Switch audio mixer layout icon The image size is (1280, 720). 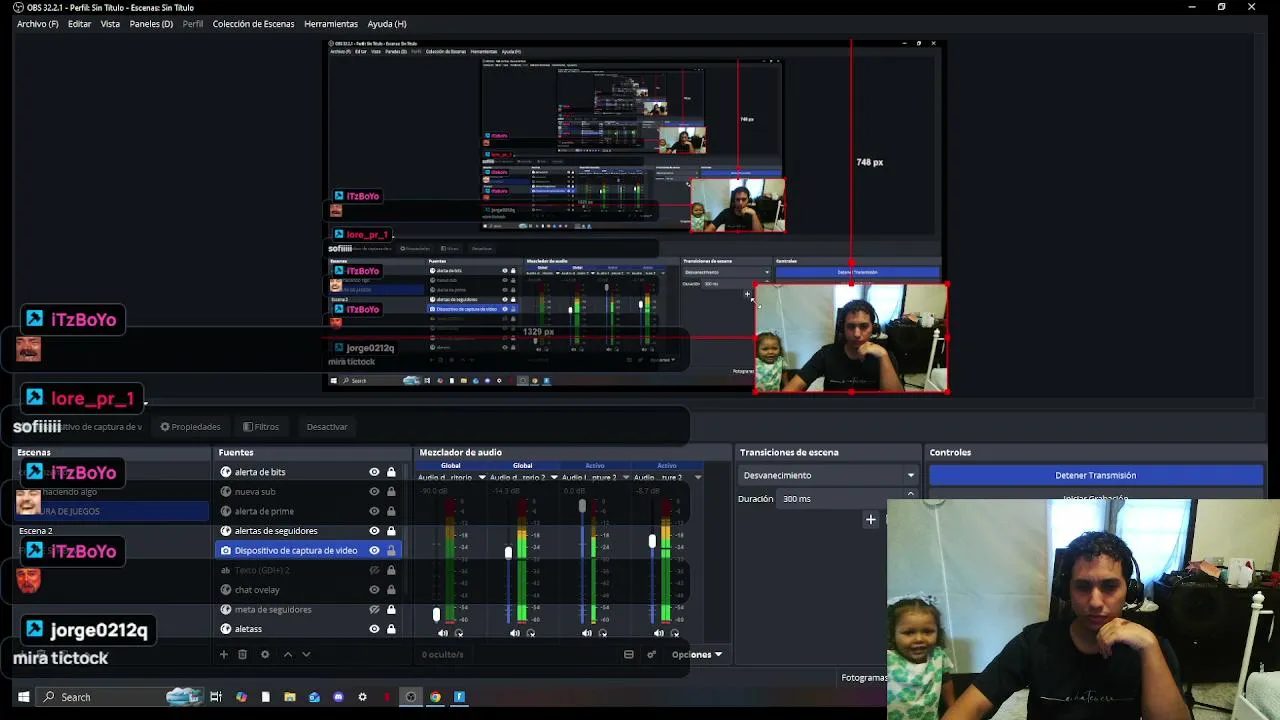629,655
